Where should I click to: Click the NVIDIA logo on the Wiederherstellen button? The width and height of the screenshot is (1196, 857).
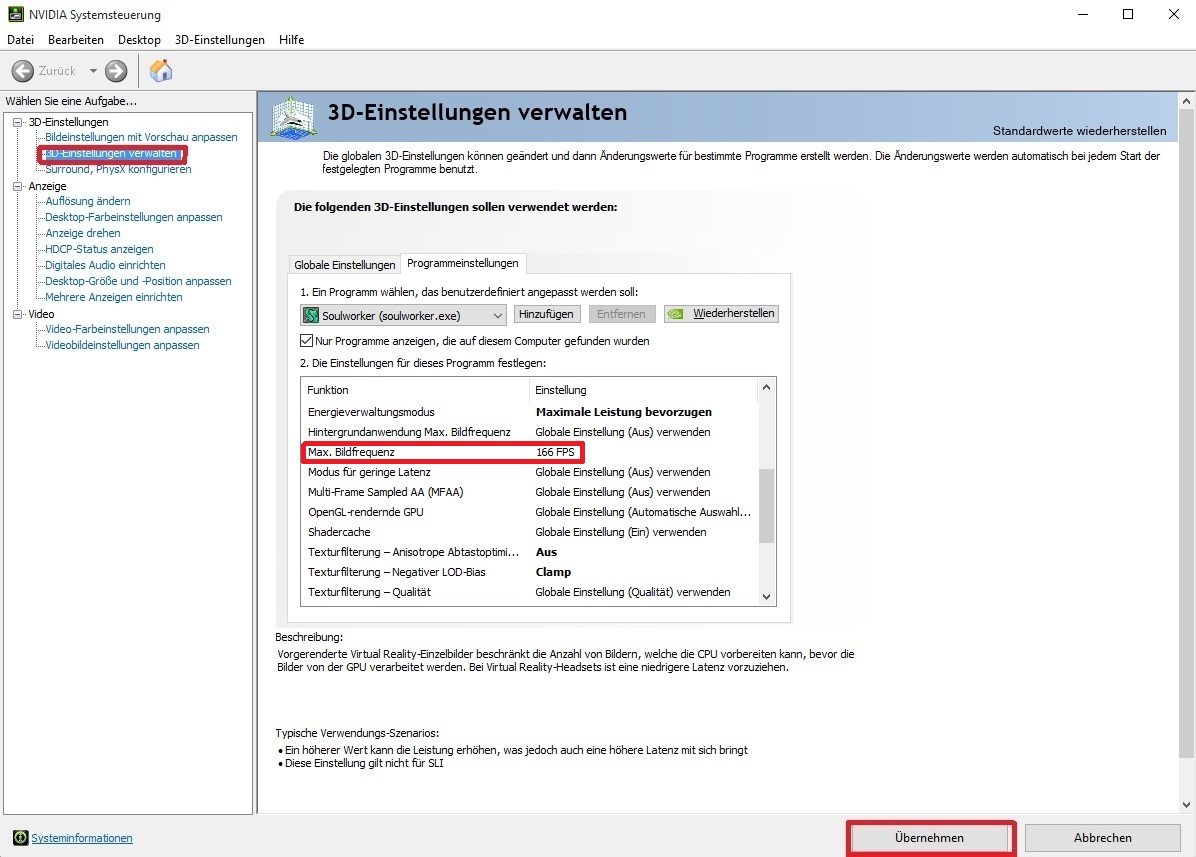pos(676,314)
